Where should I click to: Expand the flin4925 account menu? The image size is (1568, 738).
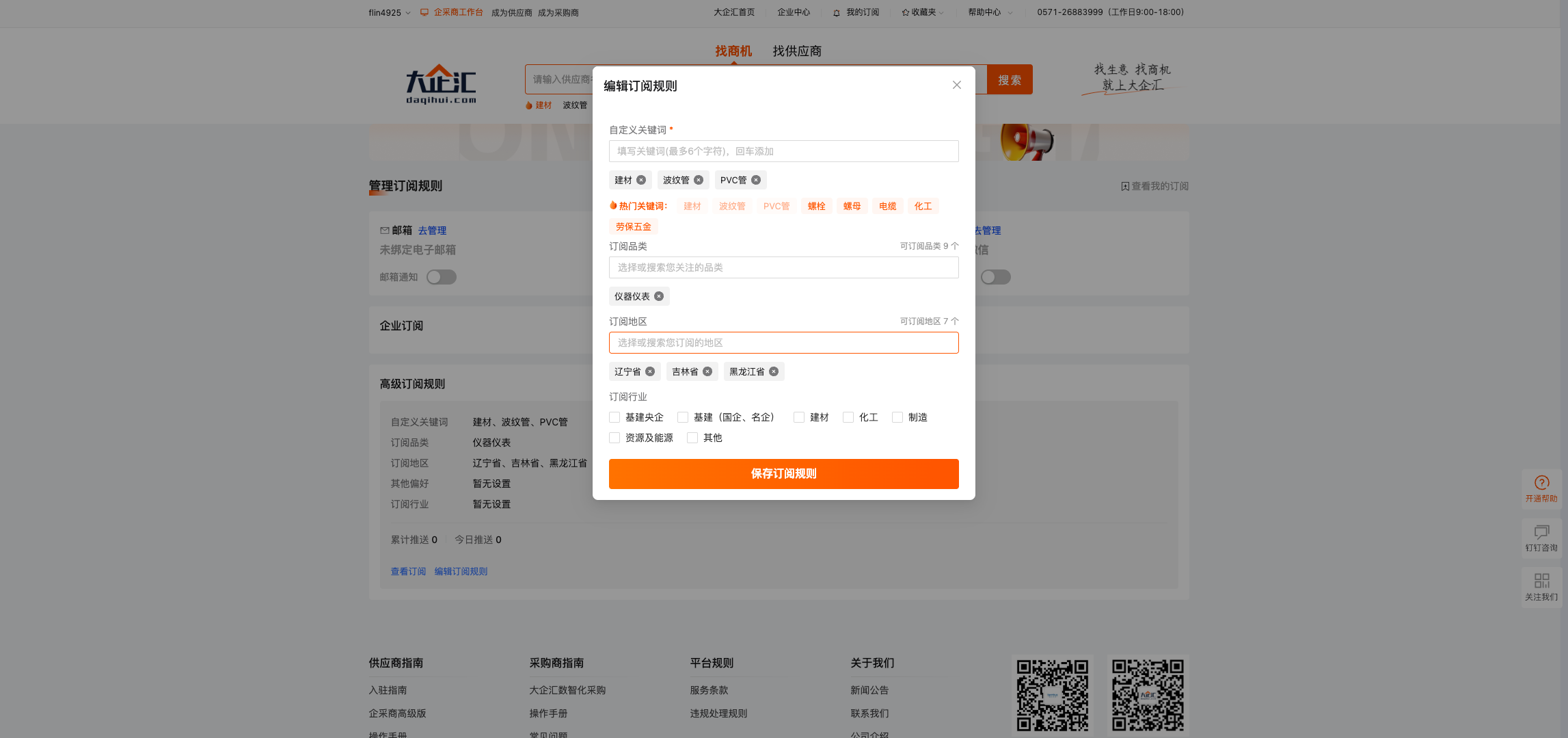(390, 12)
